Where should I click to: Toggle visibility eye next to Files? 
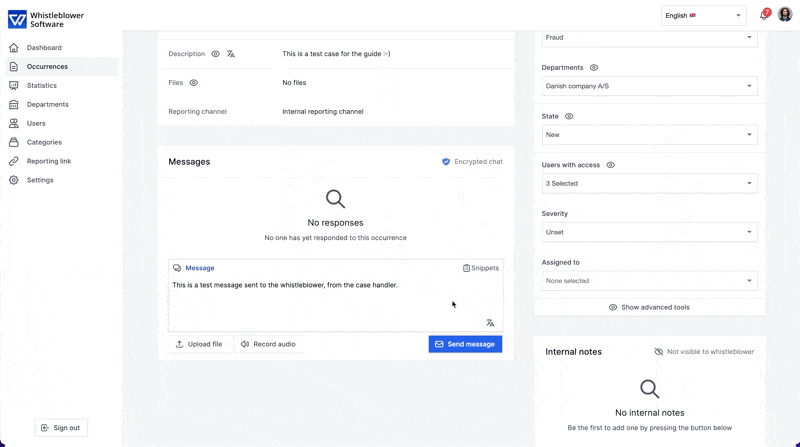tap(194, 83)
